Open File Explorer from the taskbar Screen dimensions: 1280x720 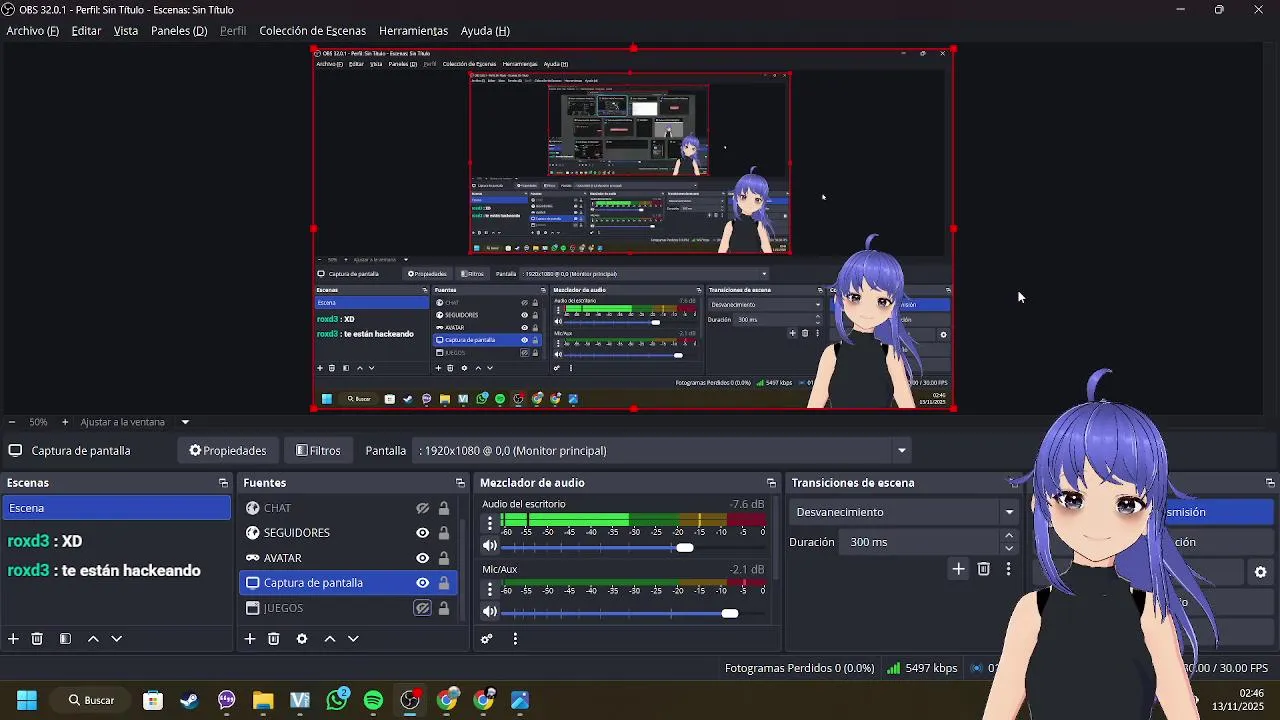click(263, 700)
